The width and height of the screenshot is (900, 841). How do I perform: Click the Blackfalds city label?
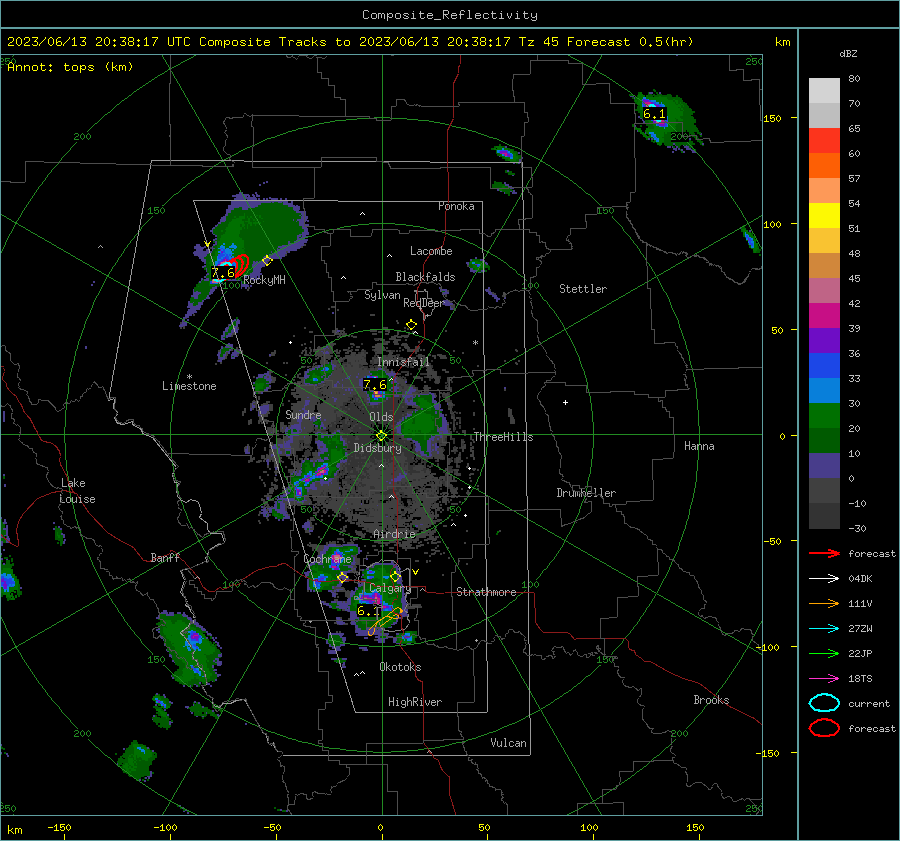pyautogui.click(x=425, y=277)
